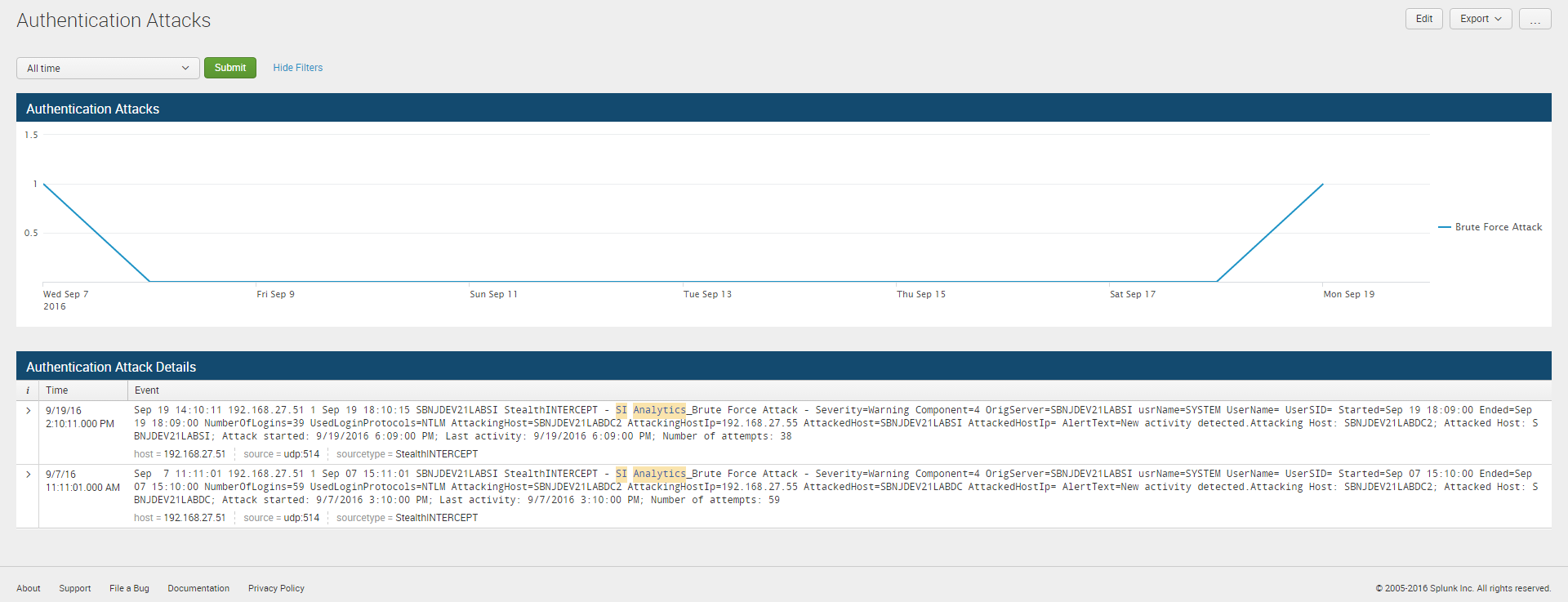Image resolution: width=1568 pixels, height=602 pixels.
Task: Open the more options ellipsis button
Action: [x=1535, y=19]
